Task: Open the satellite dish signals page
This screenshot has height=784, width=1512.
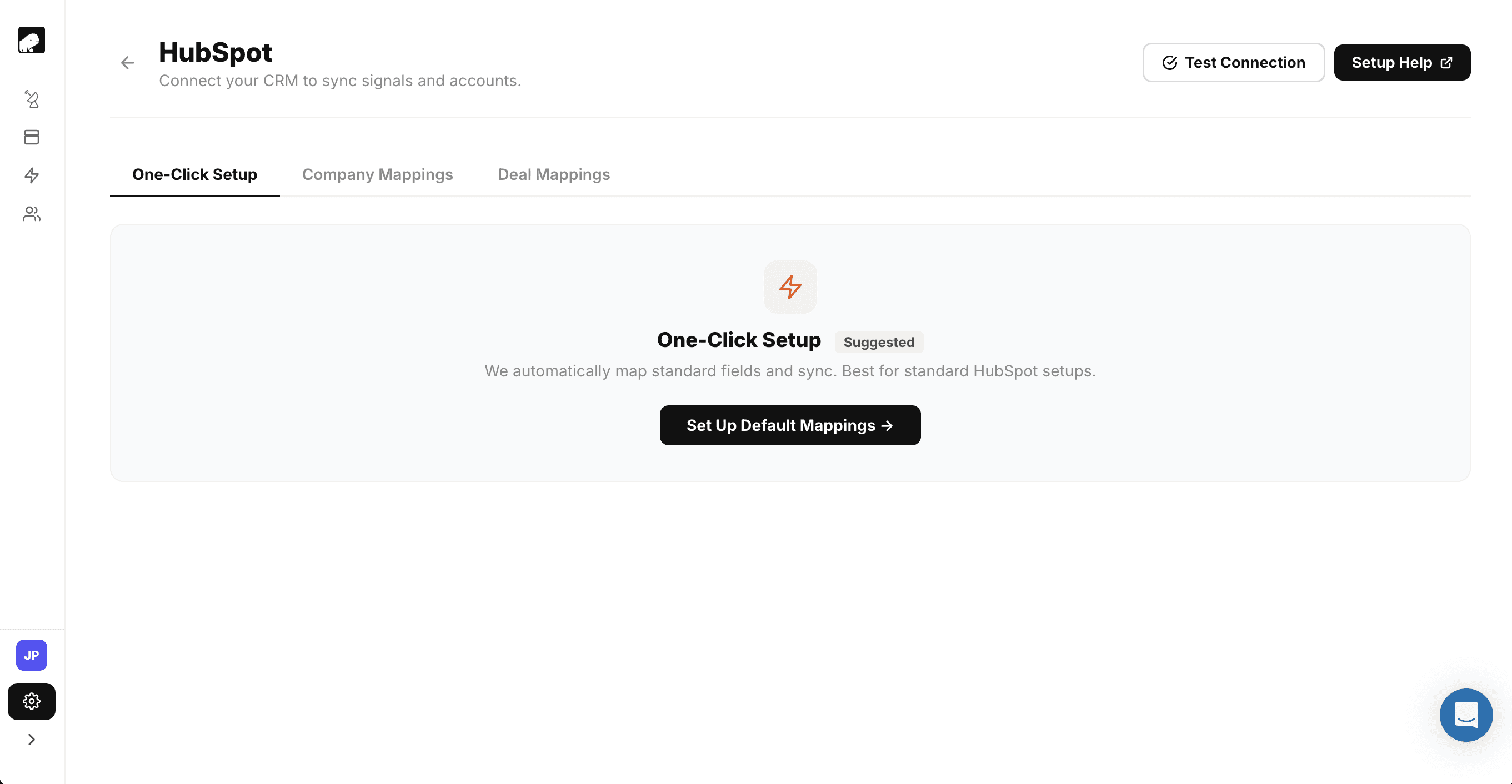Action: point(32,99)
